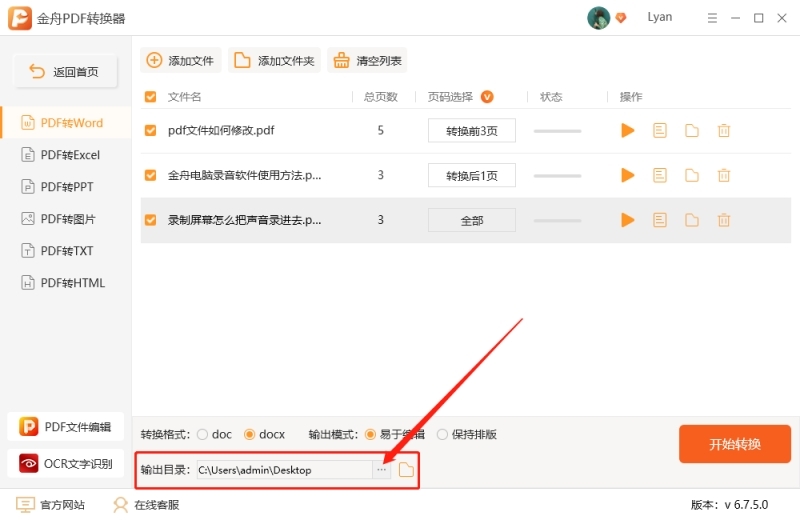Viewport: 800px width, 520px height.
Task: Open the output directory folder icon
Action: 406,469
